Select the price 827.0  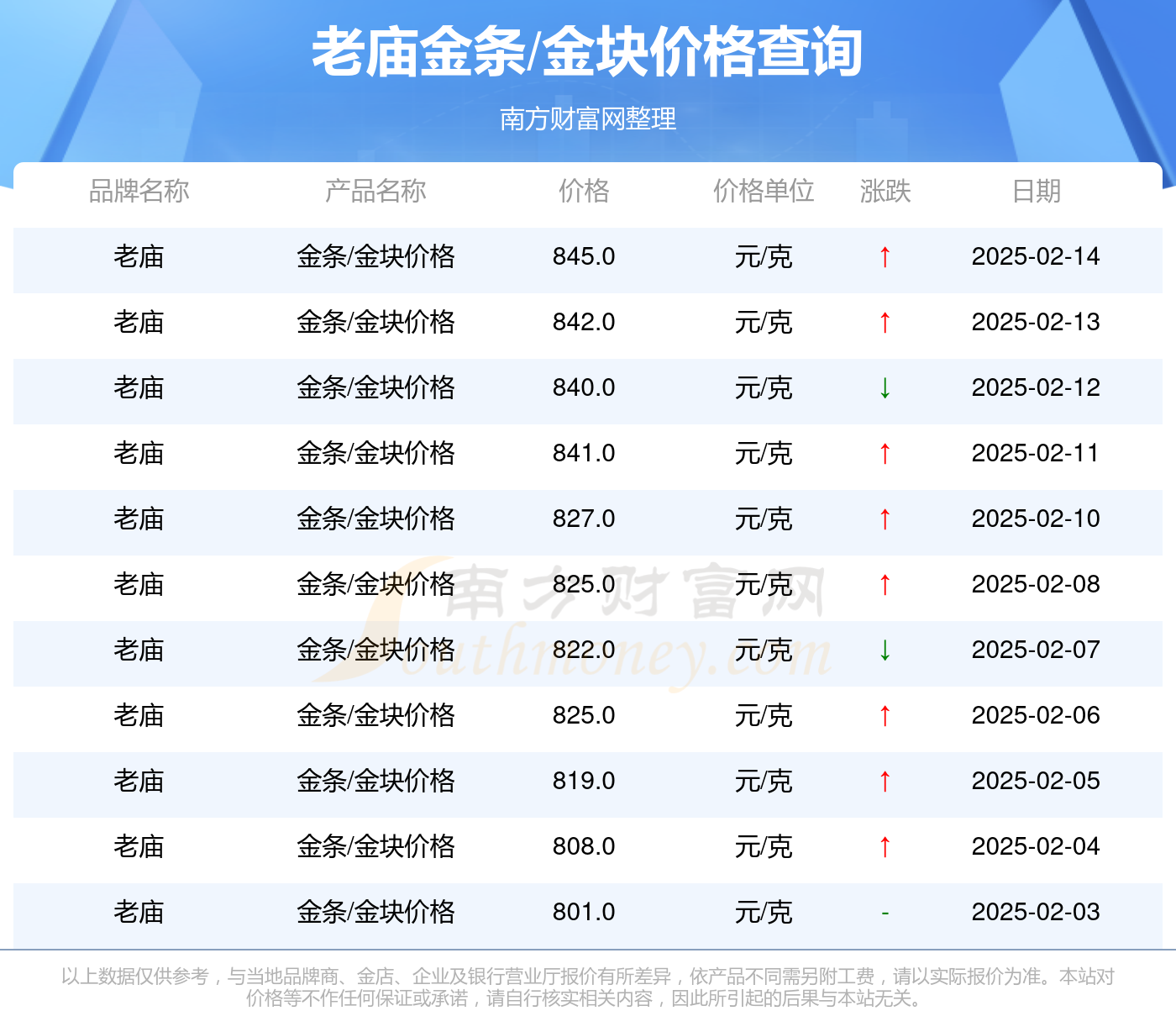[x=584, y=519]
